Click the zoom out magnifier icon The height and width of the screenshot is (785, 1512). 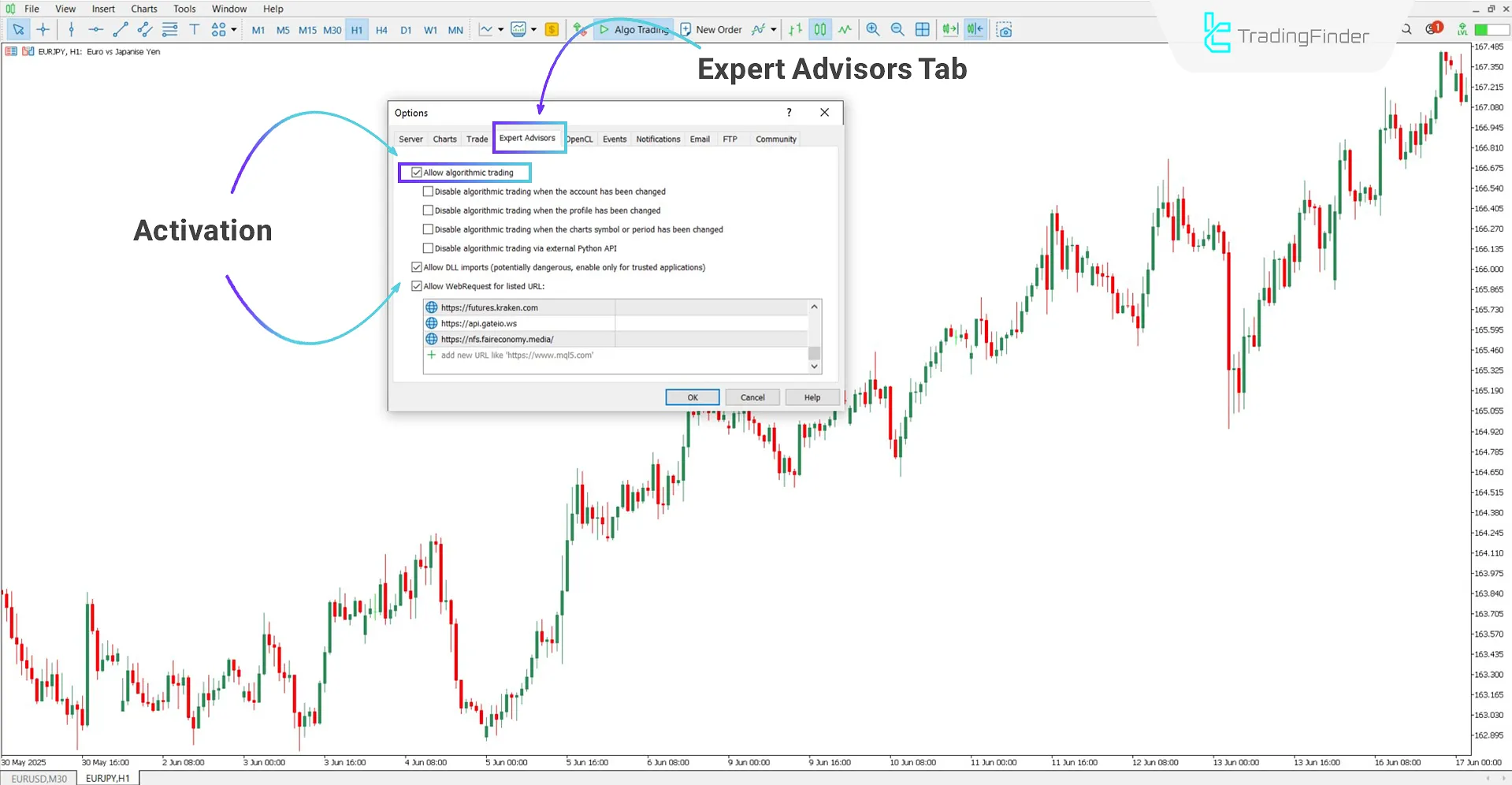point(897,30)
